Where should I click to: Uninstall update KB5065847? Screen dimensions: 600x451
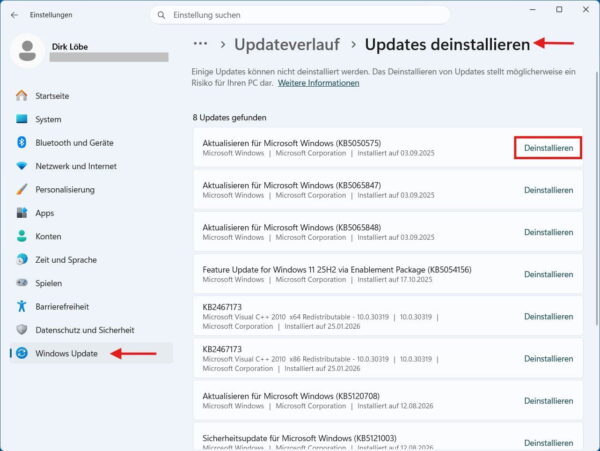pyautogui.click(x=548, y=190)
